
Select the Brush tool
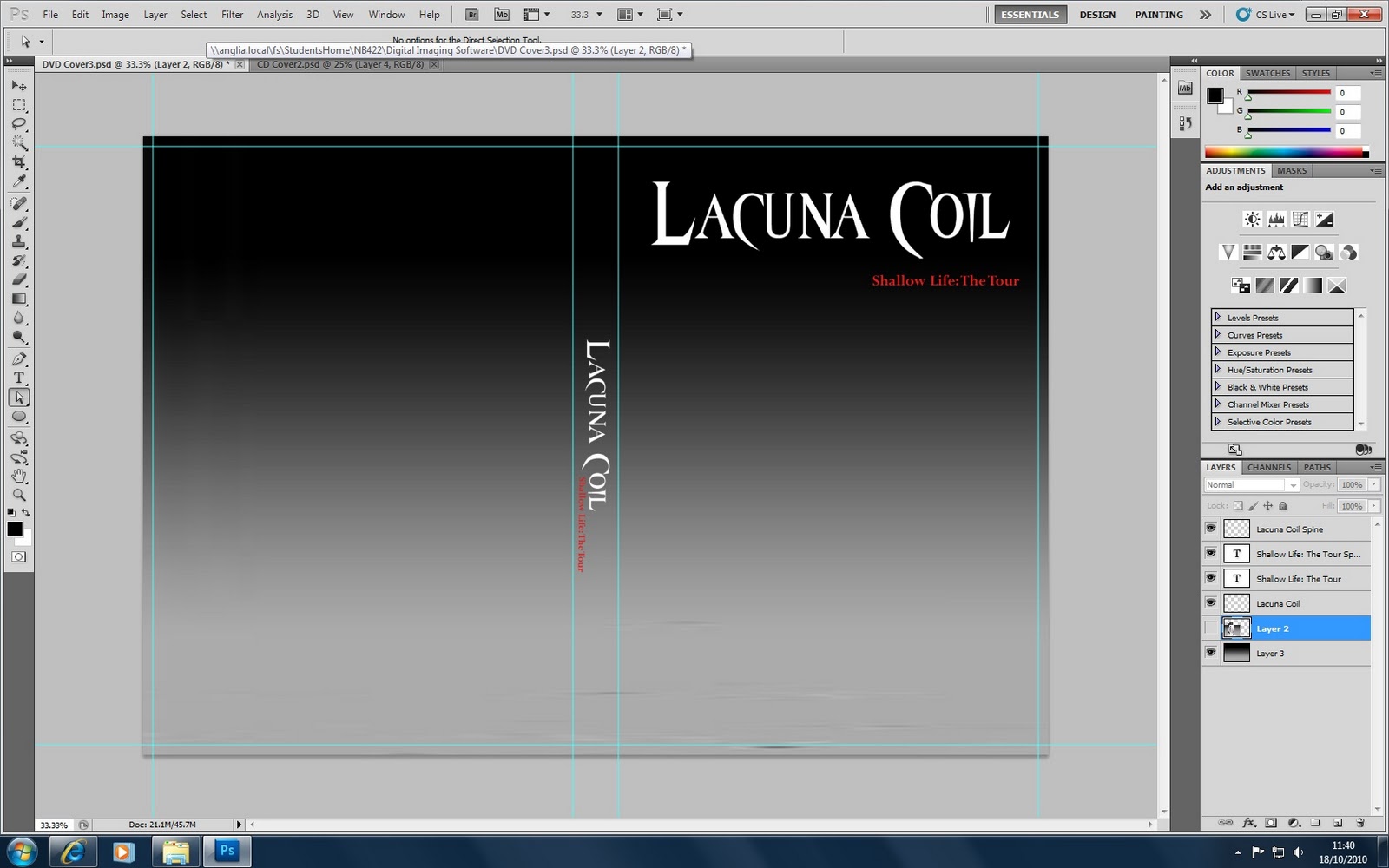tap(19, 223)
